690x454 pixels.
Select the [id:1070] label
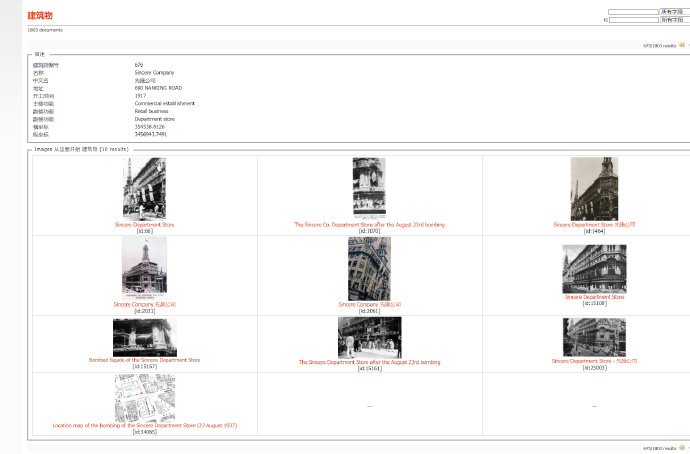[370, 231]
